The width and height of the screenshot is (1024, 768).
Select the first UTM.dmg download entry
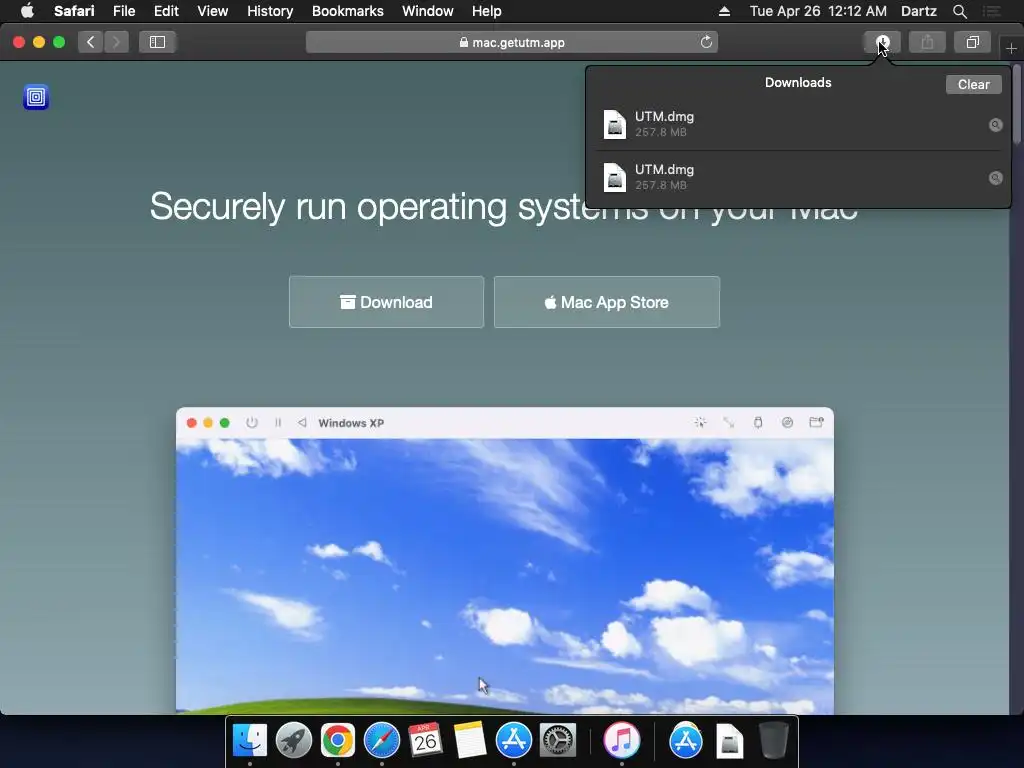pos(798,124)
